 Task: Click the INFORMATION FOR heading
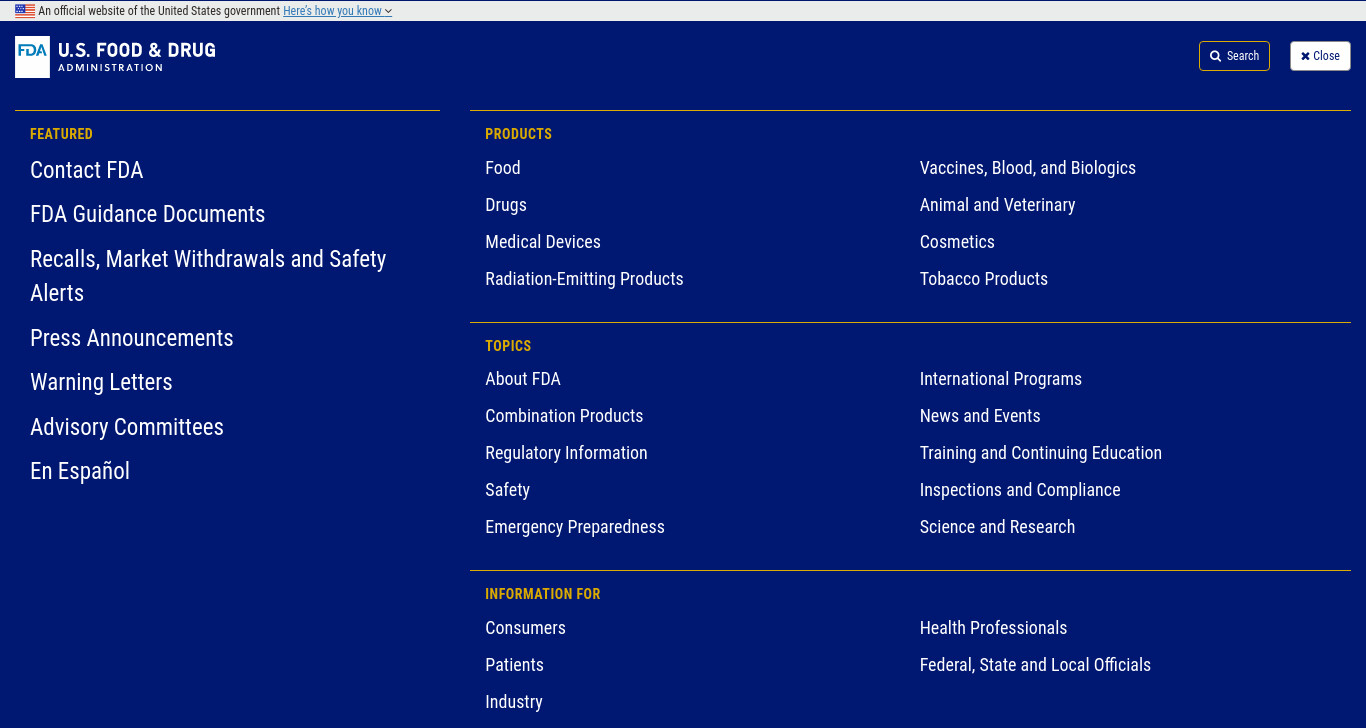[543, 594]
